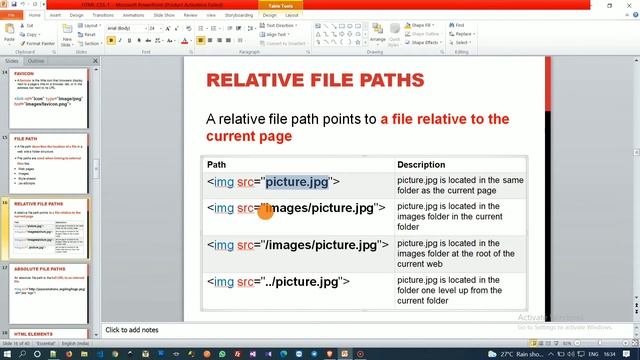This screenshot has width=640, height=360.
Task: Open WhatsApp from the taskbar
Action: (x=222, y=354)
